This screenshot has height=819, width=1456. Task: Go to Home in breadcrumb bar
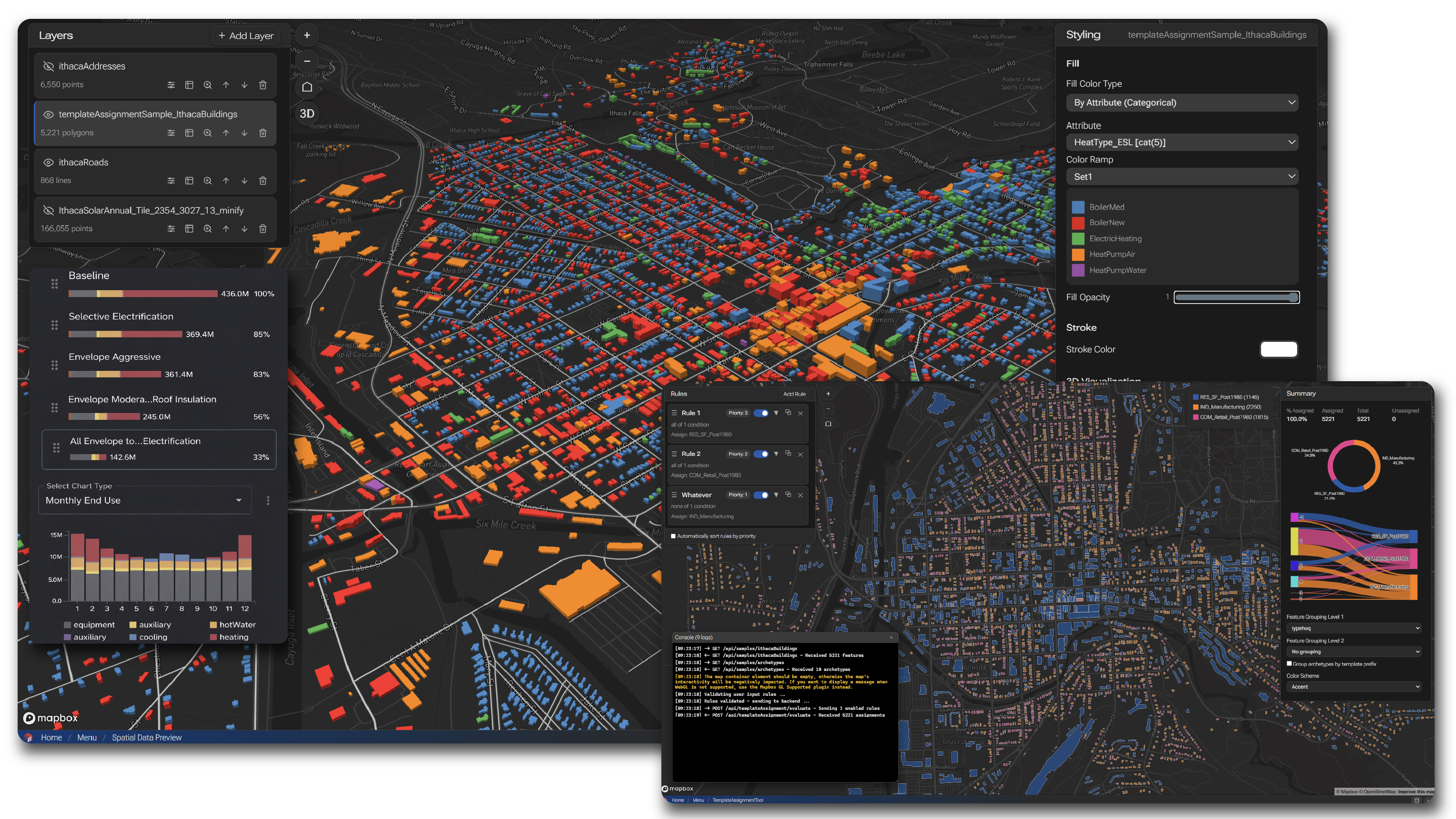coord(51,738)
